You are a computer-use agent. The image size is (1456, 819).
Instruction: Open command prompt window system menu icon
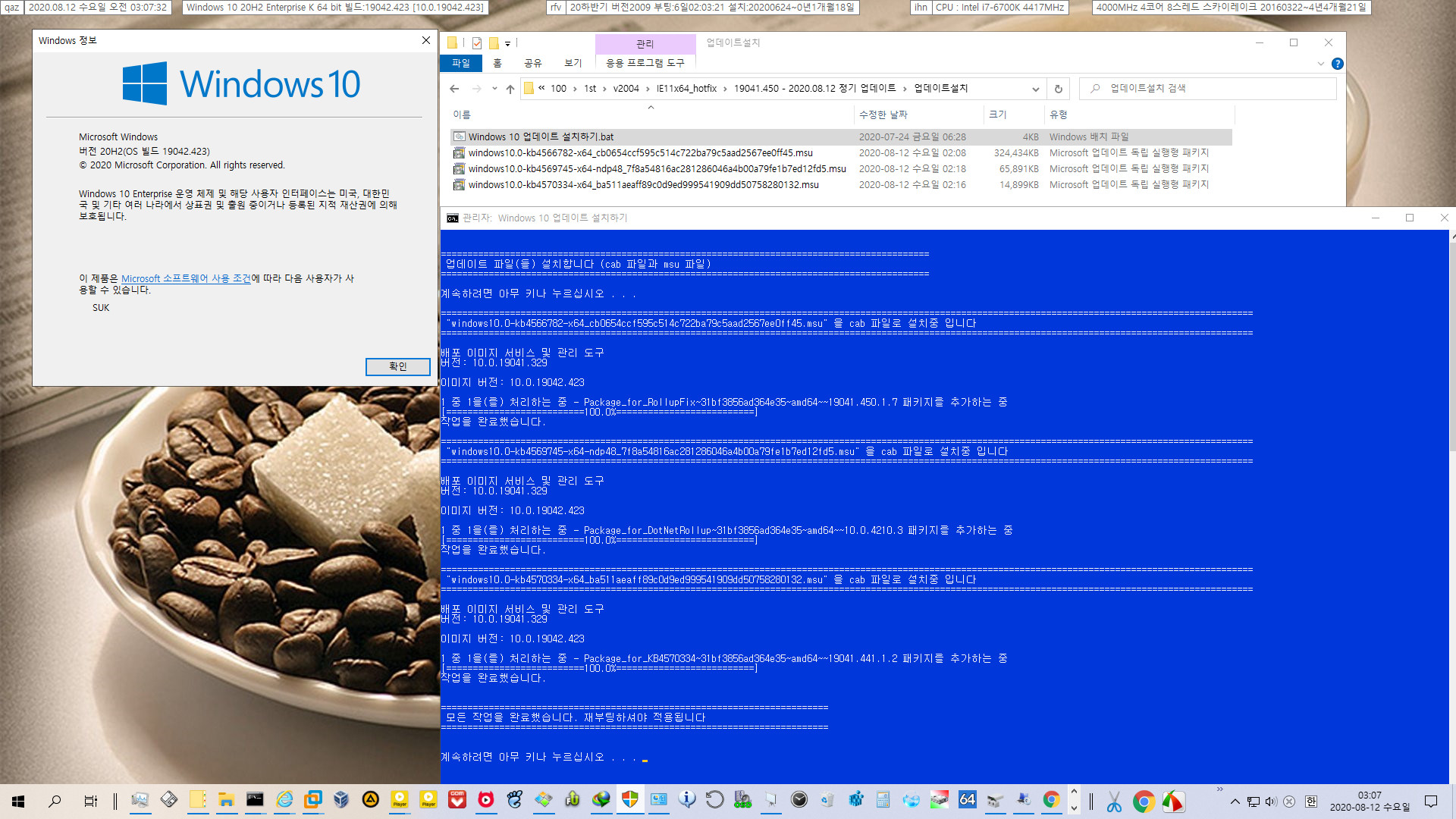(453, 218)
